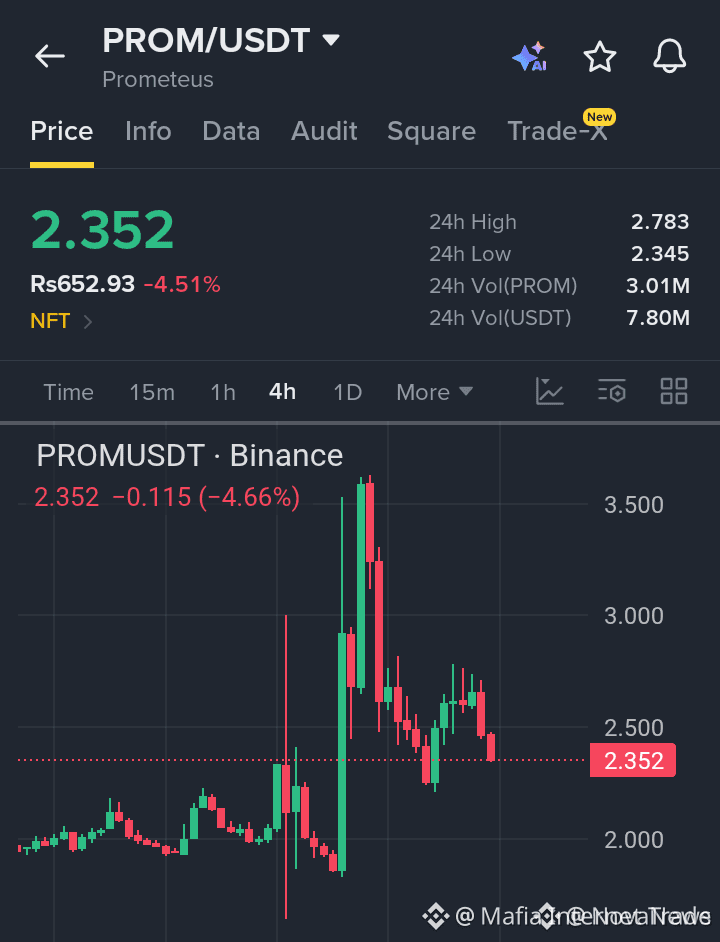This screenshot has width=720, height=942.
Task: Click the tallest green candlestick
Action: 342,751
